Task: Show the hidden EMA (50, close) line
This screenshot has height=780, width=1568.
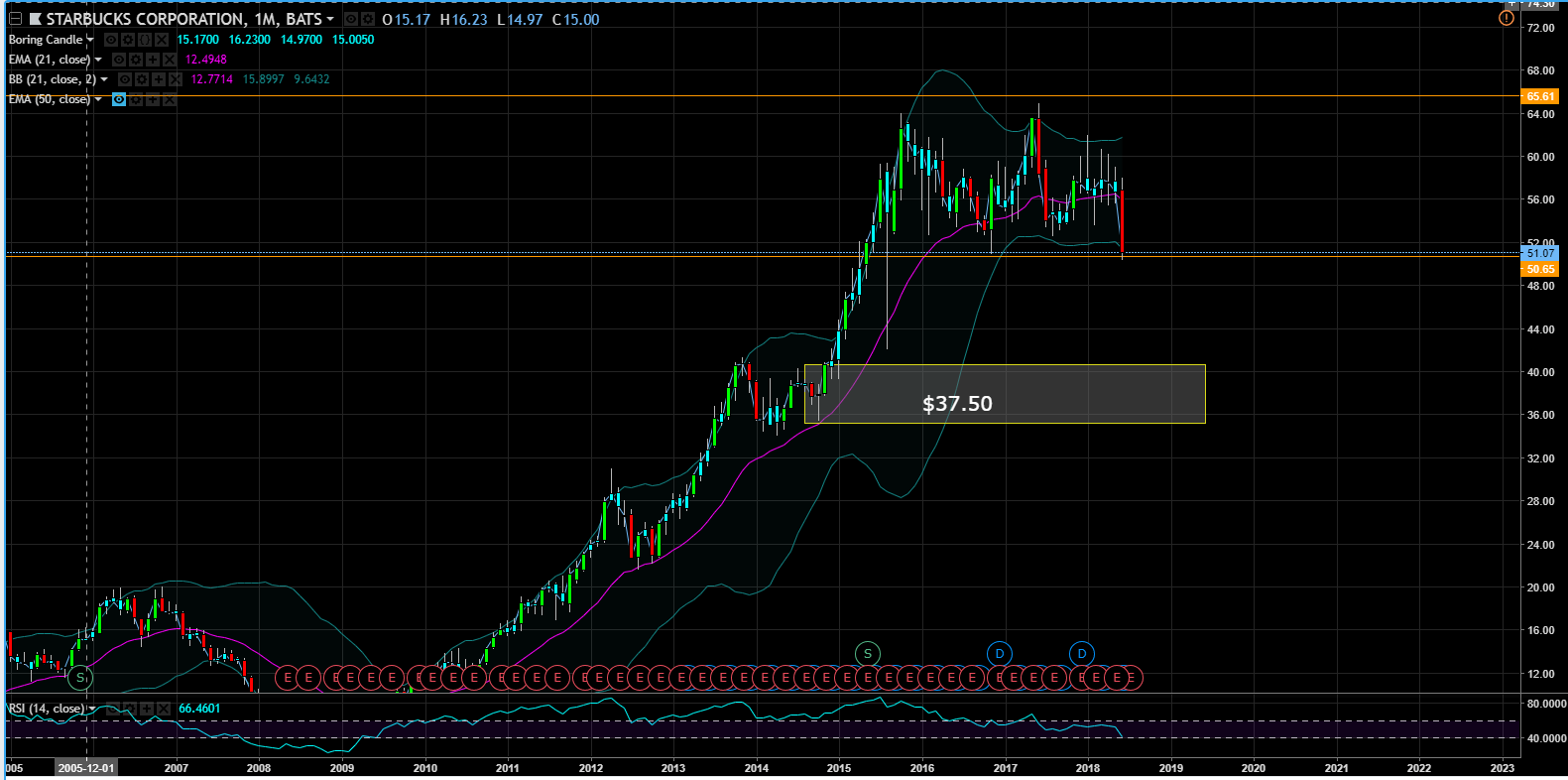Action: pyautogui.click(x=119, y=99)
